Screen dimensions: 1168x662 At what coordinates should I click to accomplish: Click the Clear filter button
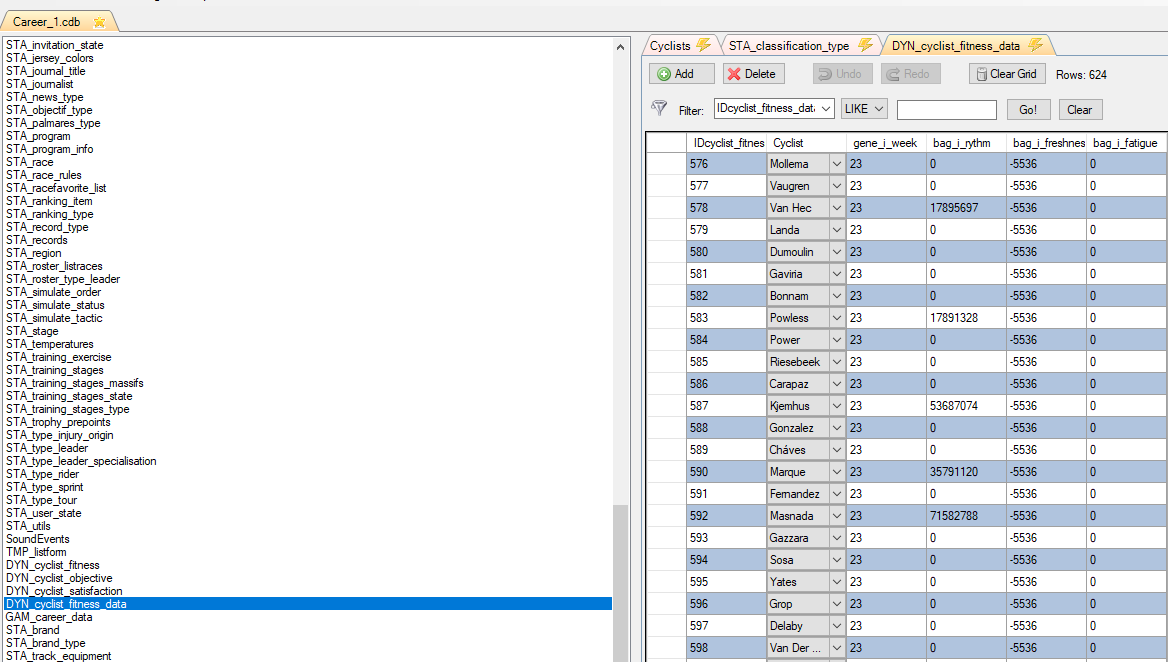pyautogui.click(x=1079, y=110)
